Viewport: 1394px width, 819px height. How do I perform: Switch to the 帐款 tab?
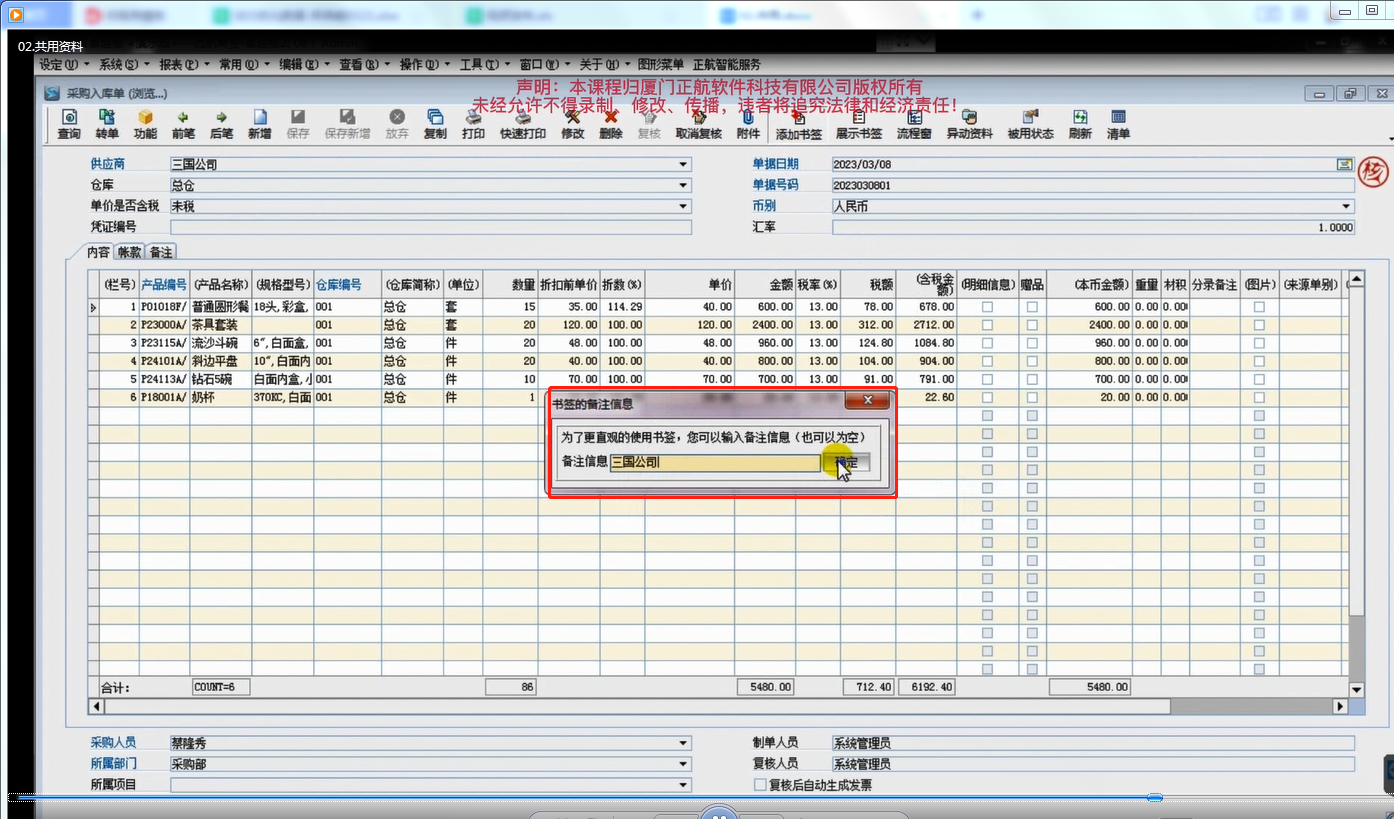[x=130, y=252]
